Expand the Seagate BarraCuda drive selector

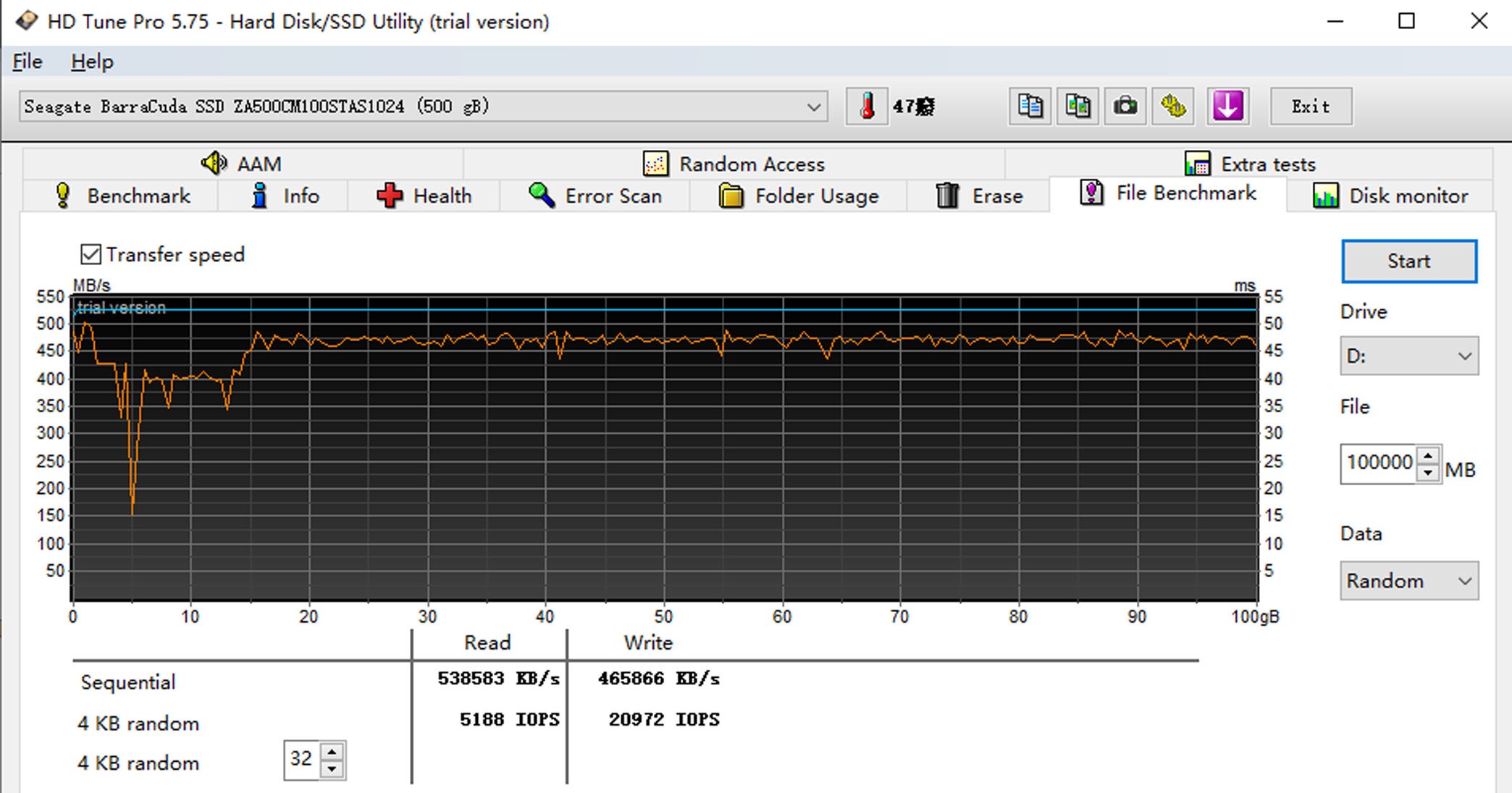coord(813,107)
